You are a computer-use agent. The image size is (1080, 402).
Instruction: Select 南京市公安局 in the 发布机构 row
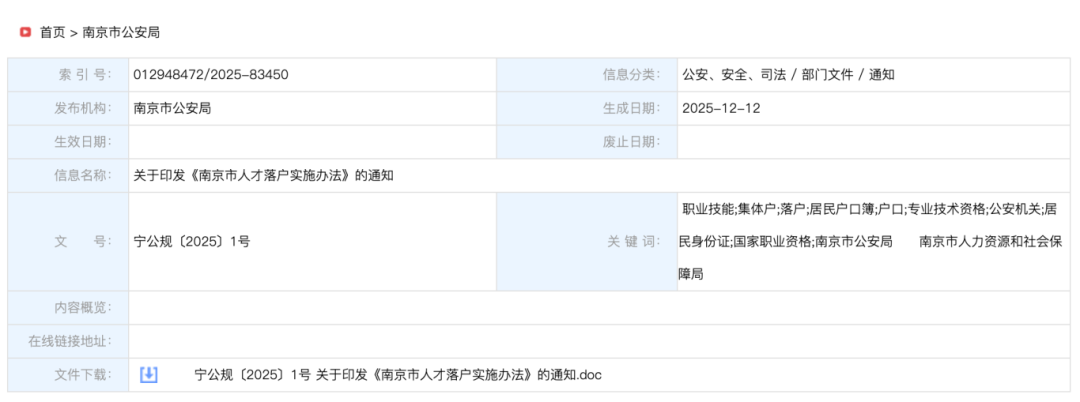coord(172,108)
